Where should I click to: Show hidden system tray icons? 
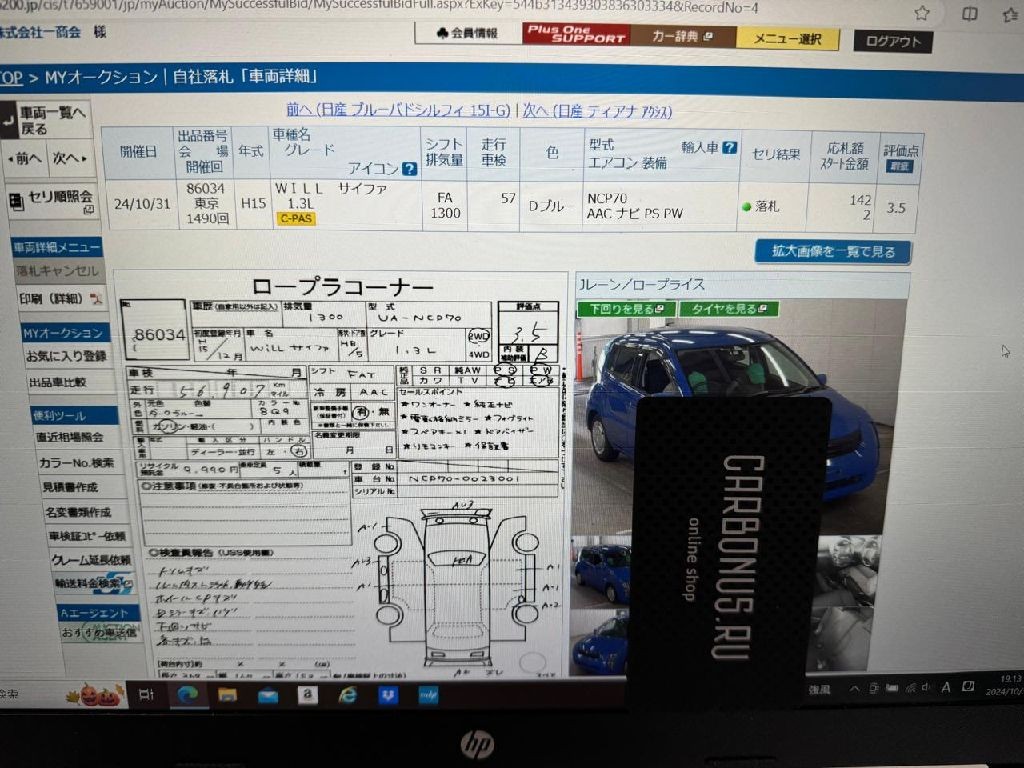(854, 688)
